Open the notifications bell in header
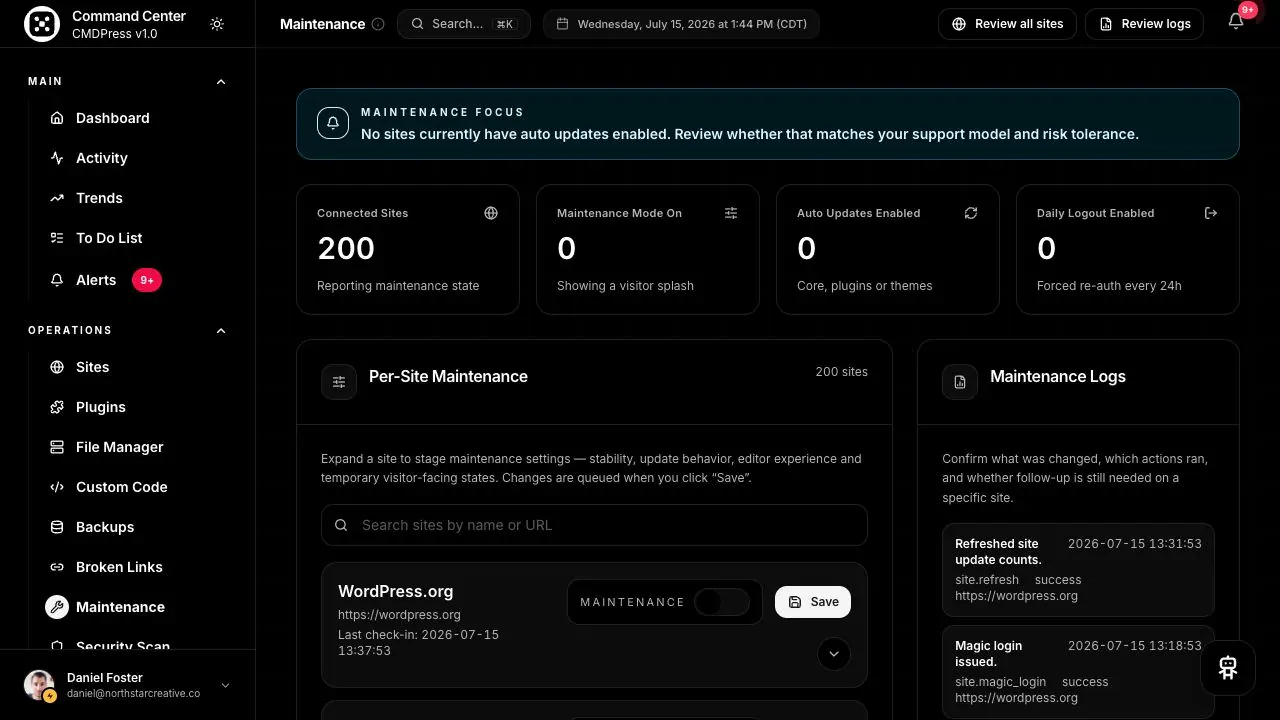Image resolution: width=1280 pixels, height=720 pixels. point(1236,22)
